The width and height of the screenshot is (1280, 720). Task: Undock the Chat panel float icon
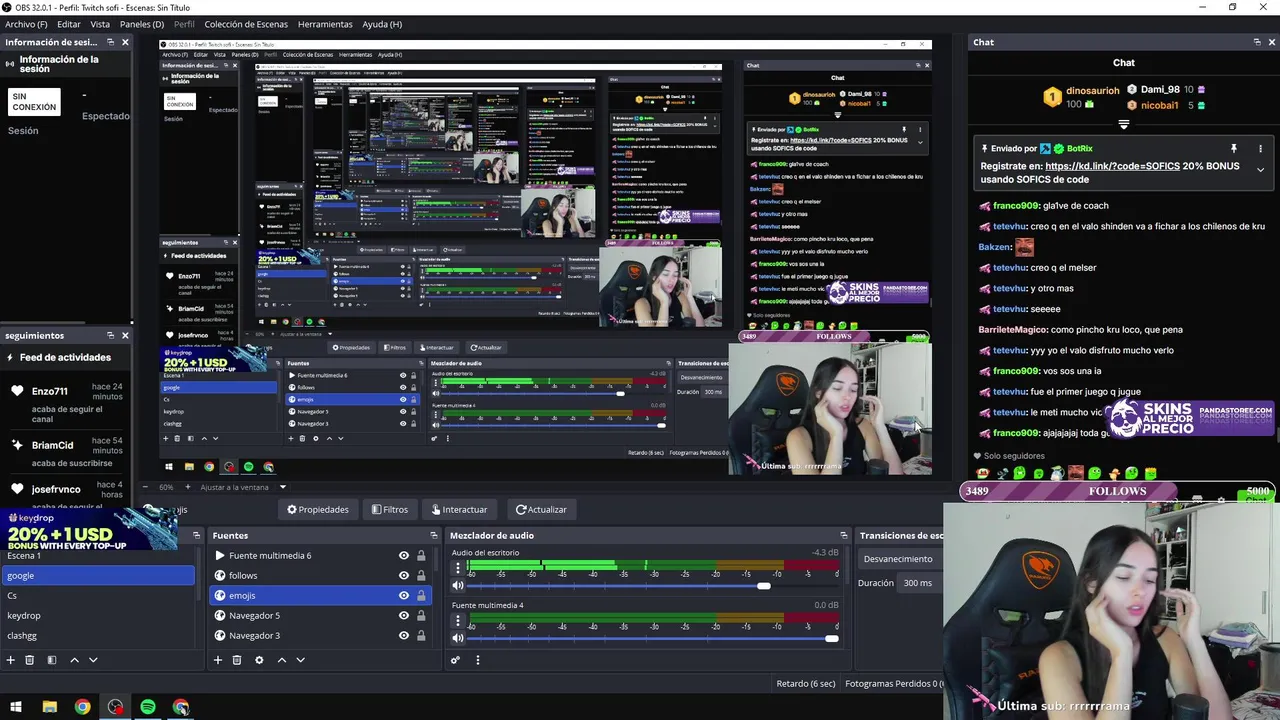tap(1257, 42)
